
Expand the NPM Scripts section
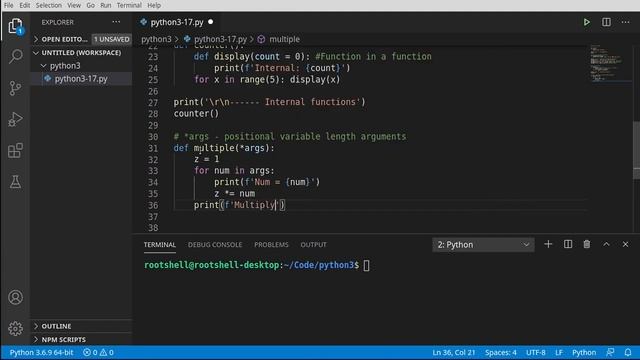(x=36, y=340)
